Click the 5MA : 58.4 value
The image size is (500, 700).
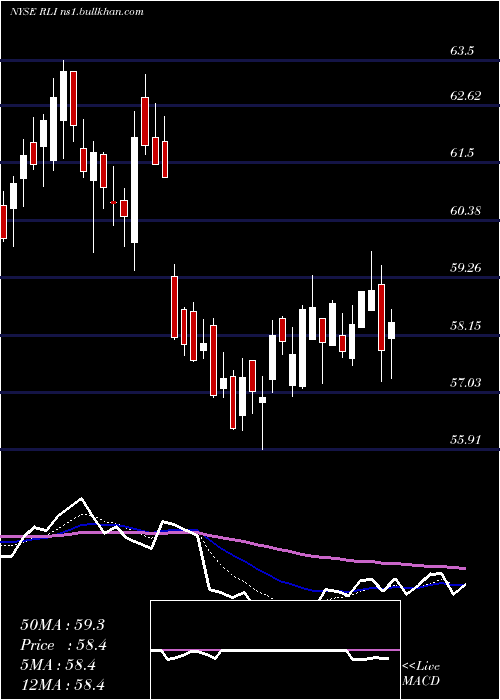tap(58, 665)
